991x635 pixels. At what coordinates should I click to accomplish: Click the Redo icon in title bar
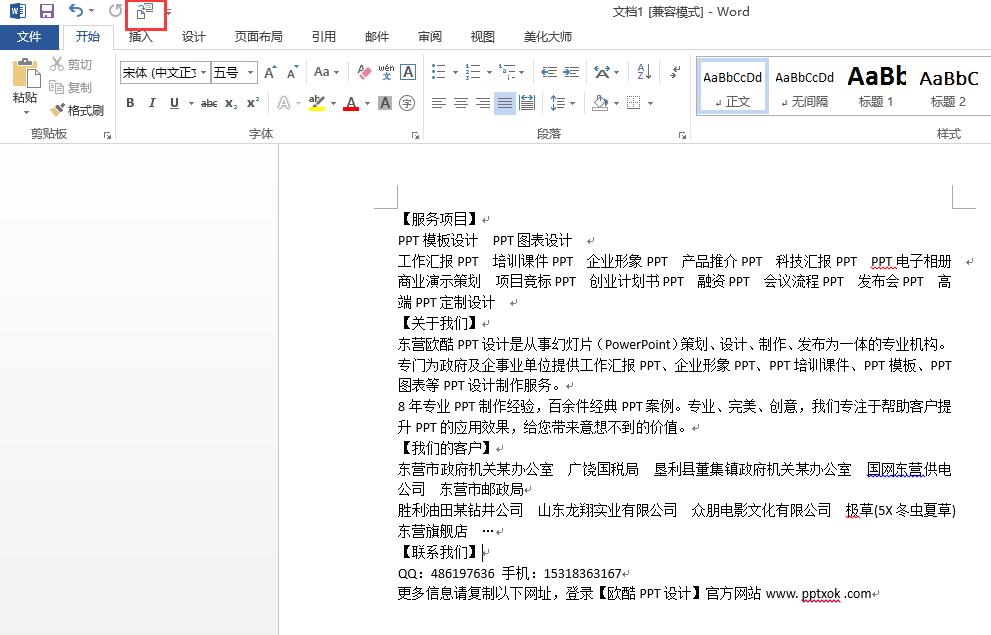[115, 11]
